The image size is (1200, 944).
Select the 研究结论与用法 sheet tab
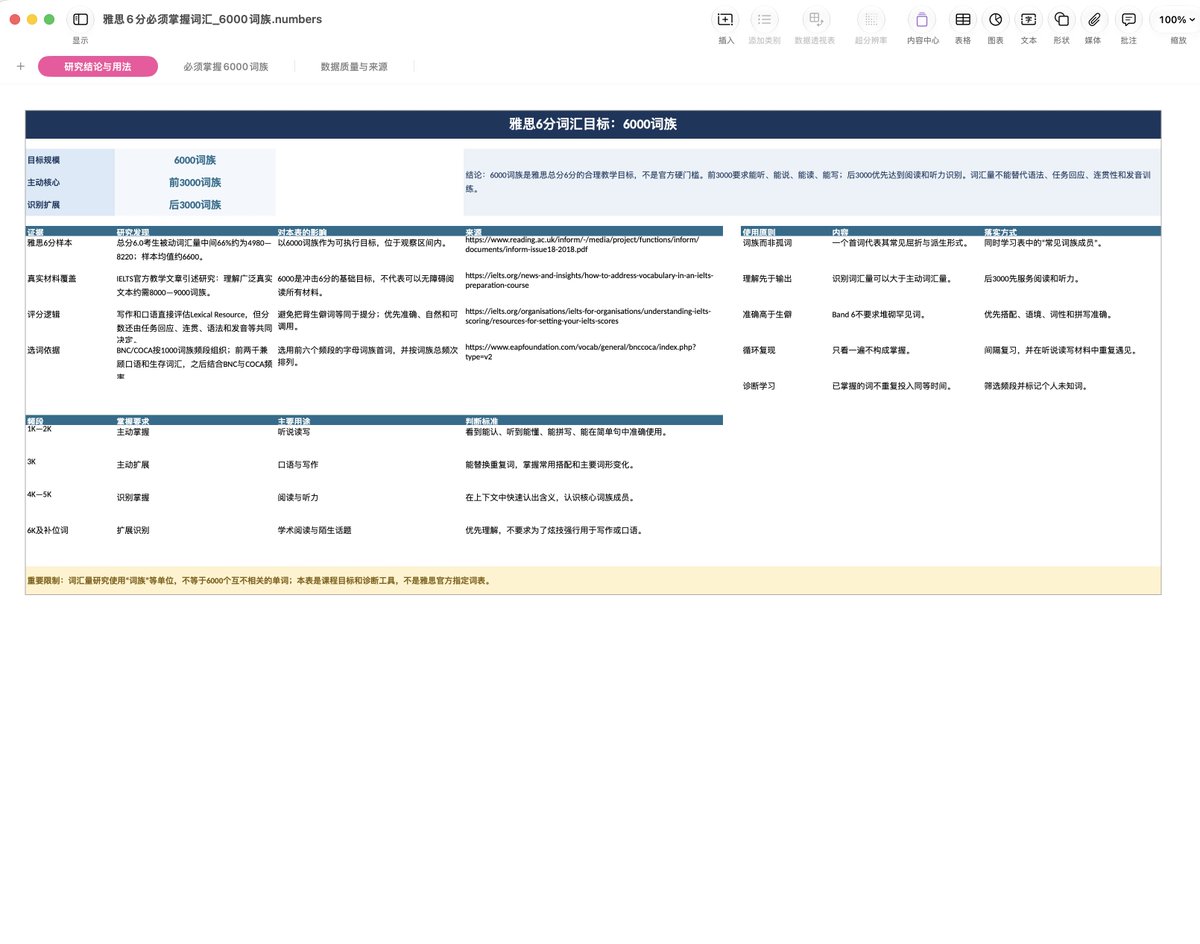(98, 66)
